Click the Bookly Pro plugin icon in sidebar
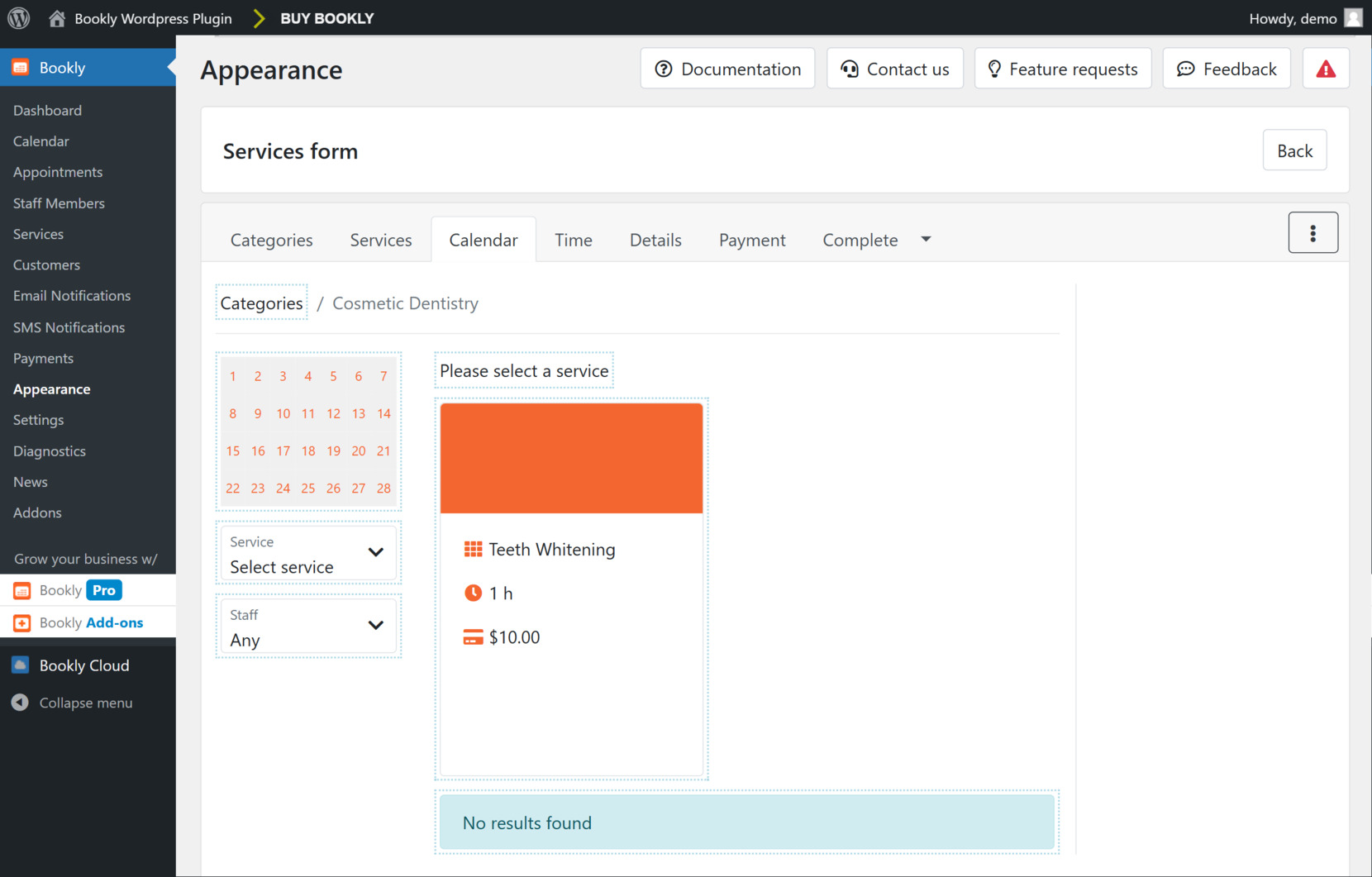This screenshot has width=1372, height=877. 21,590
